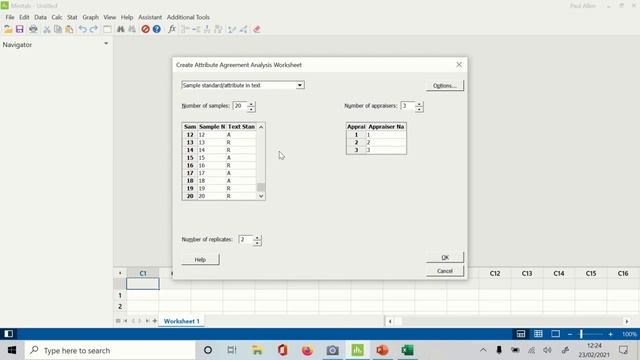
Task: Open Firefox from the taskbar
Action: coord(307,350)
